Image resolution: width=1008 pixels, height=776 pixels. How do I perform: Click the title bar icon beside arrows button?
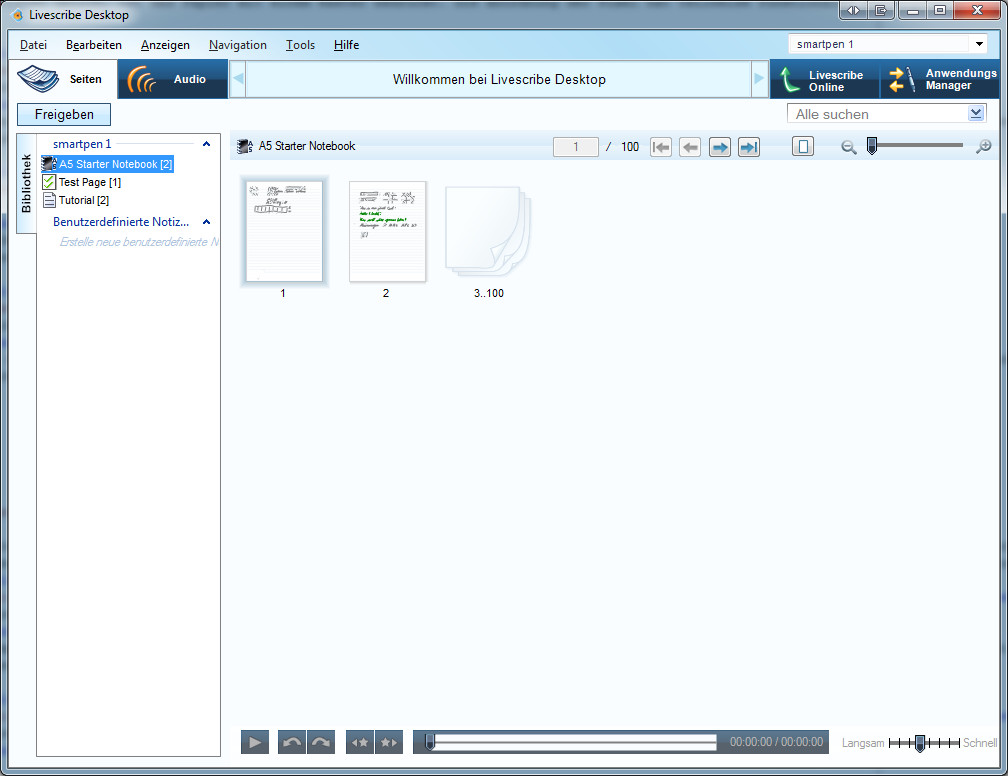point(881,10)
